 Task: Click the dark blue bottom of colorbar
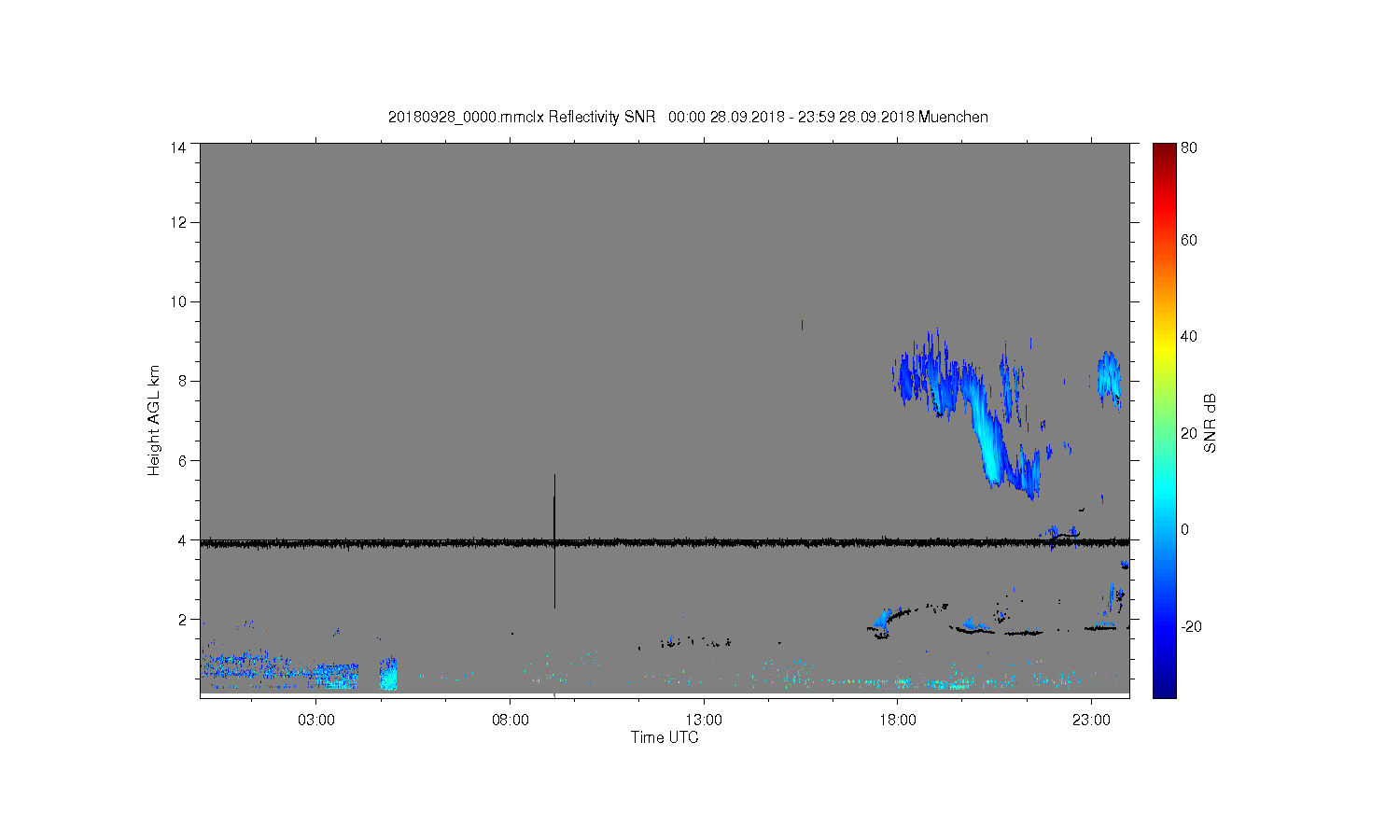pos(1164,689)
